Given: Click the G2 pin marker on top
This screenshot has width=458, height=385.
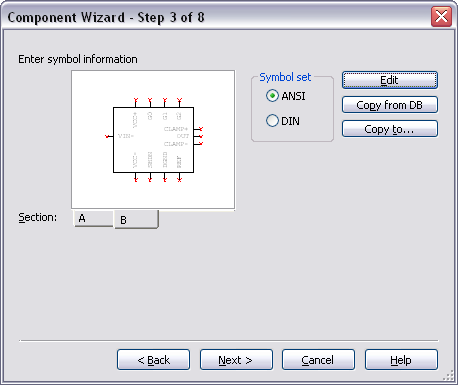Looking at the screenshot, I should click(179, 100).
